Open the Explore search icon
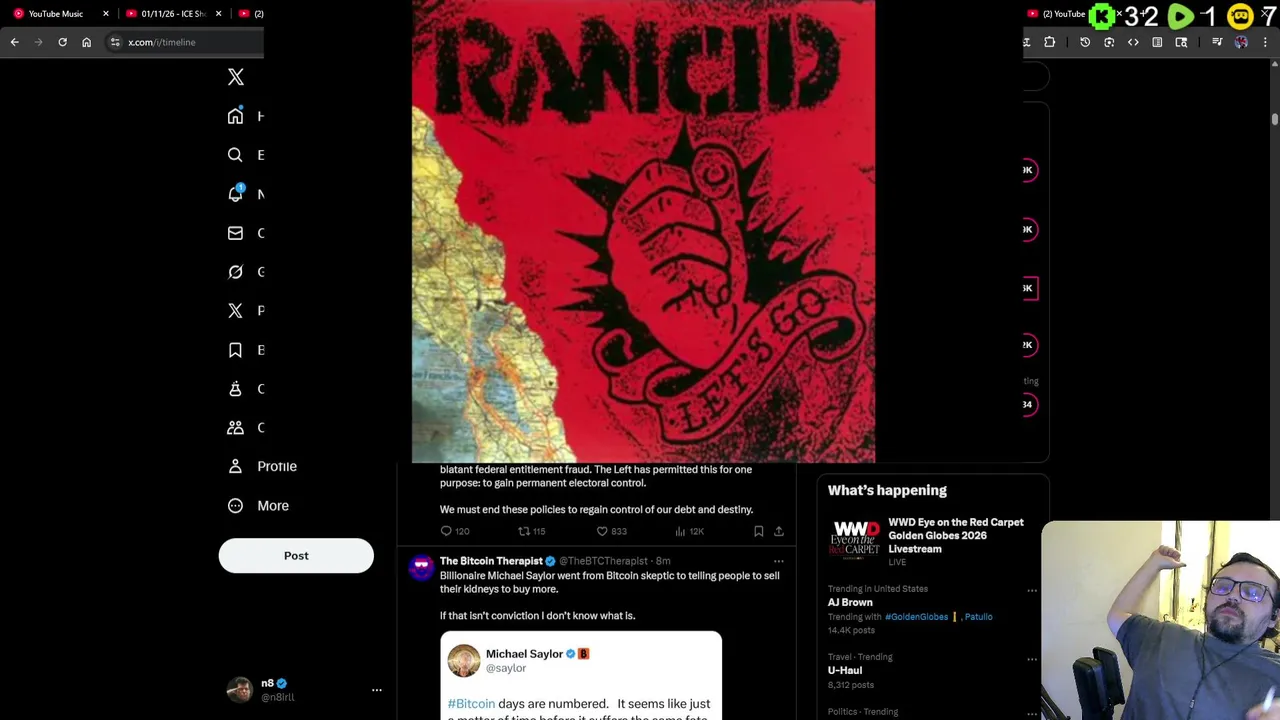Image resolution: width=1280 pixels, height=720 pixels. click(235, 155)
